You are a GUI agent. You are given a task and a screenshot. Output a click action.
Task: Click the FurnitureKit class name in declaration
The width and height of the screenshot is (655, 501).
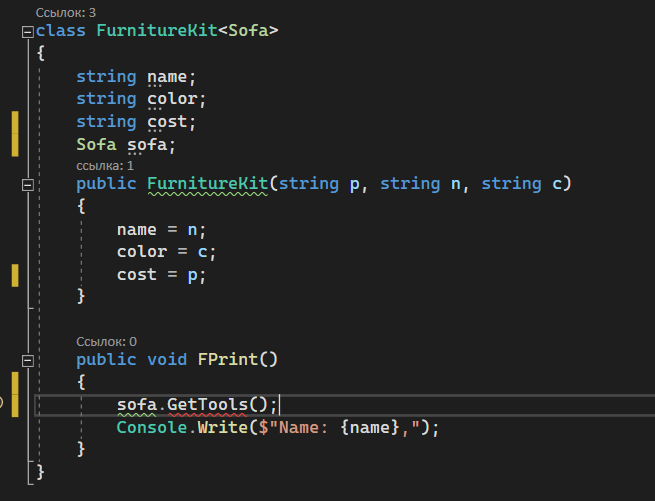coord(157,31)
